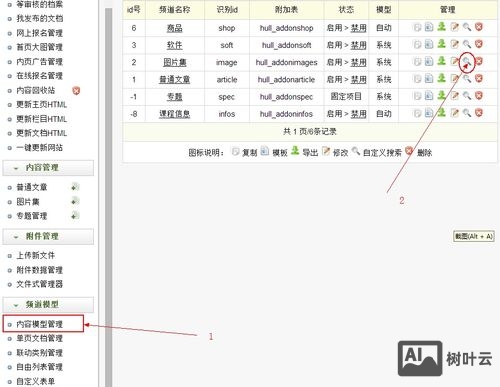Click the red icon beside 内容回收站

pos(76,90)
